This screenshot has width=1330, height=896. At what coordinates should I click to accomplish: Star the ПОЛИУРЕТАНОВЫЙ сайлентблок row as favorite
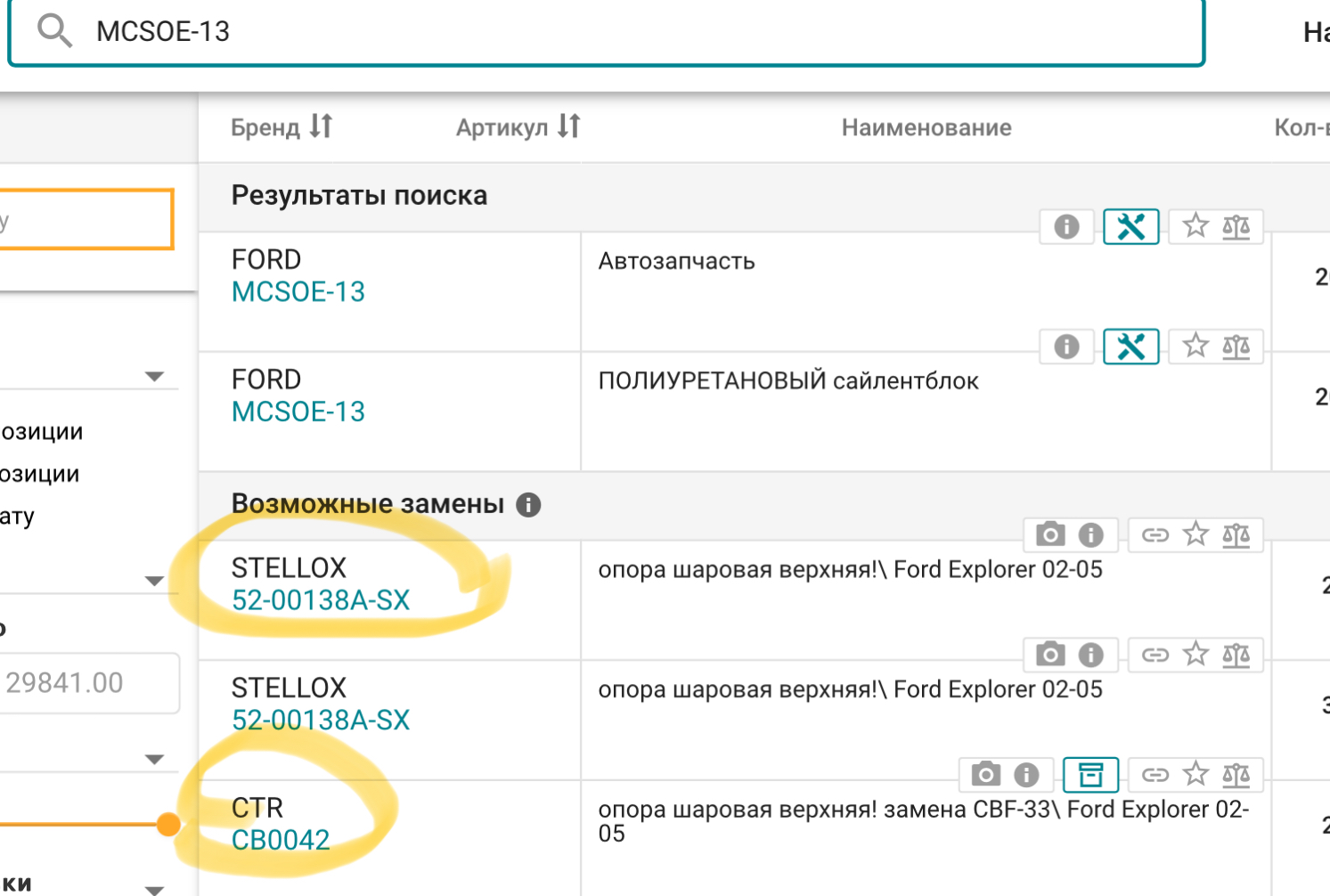[x=1195, y=346]
